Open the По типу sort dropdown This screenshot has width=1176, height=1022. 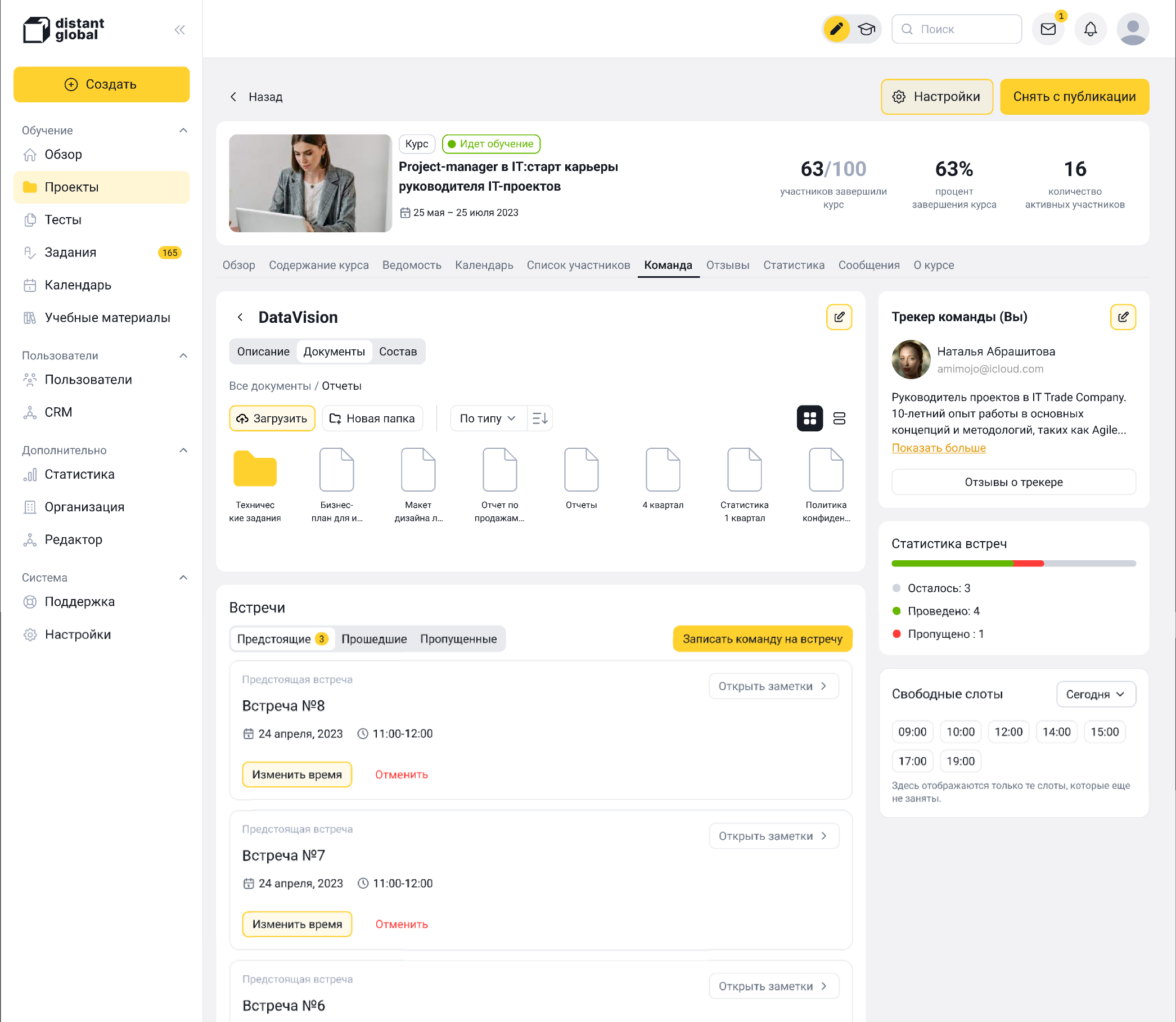[488, 418]
